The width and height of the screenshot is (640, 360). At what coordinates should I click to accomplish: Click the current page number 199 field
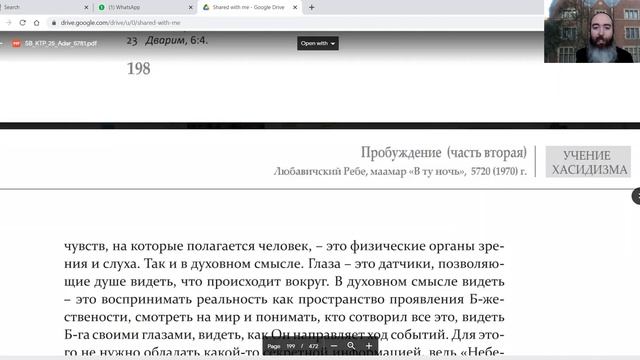click(x=291, y=346)
